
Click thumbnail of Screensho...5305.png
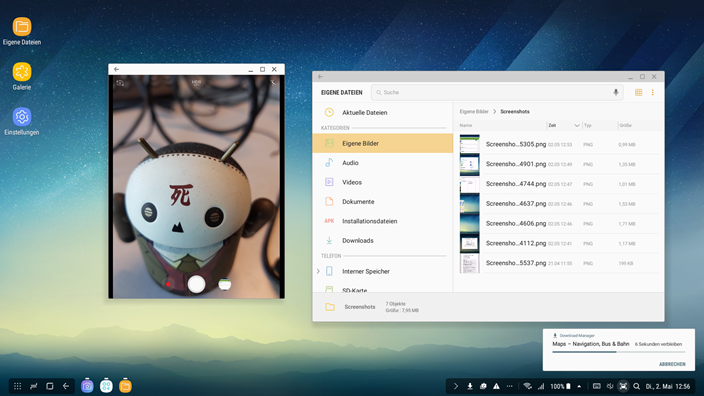tap(470, 144)
